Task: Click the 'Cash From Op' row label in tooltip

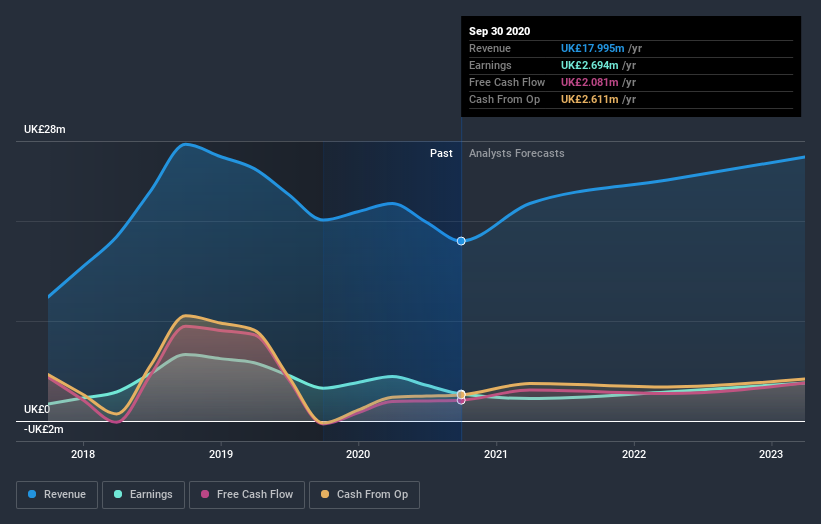Action: [x=504, y=99]
